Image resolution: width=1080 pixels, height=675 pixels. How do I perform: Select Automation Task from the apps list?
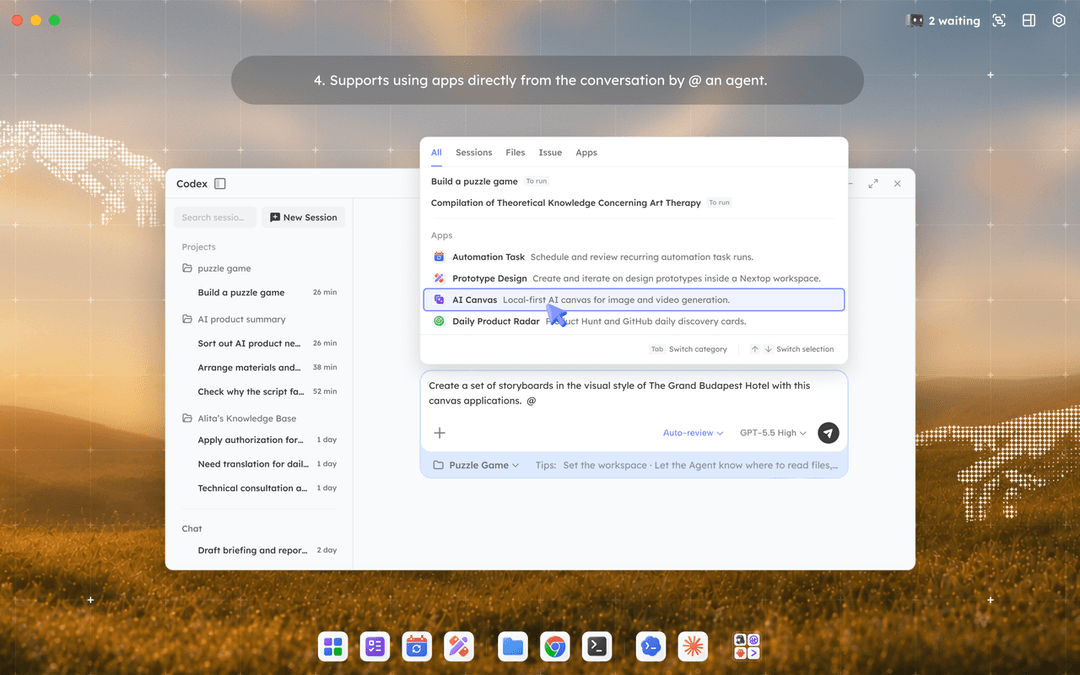tap(634, 257)
